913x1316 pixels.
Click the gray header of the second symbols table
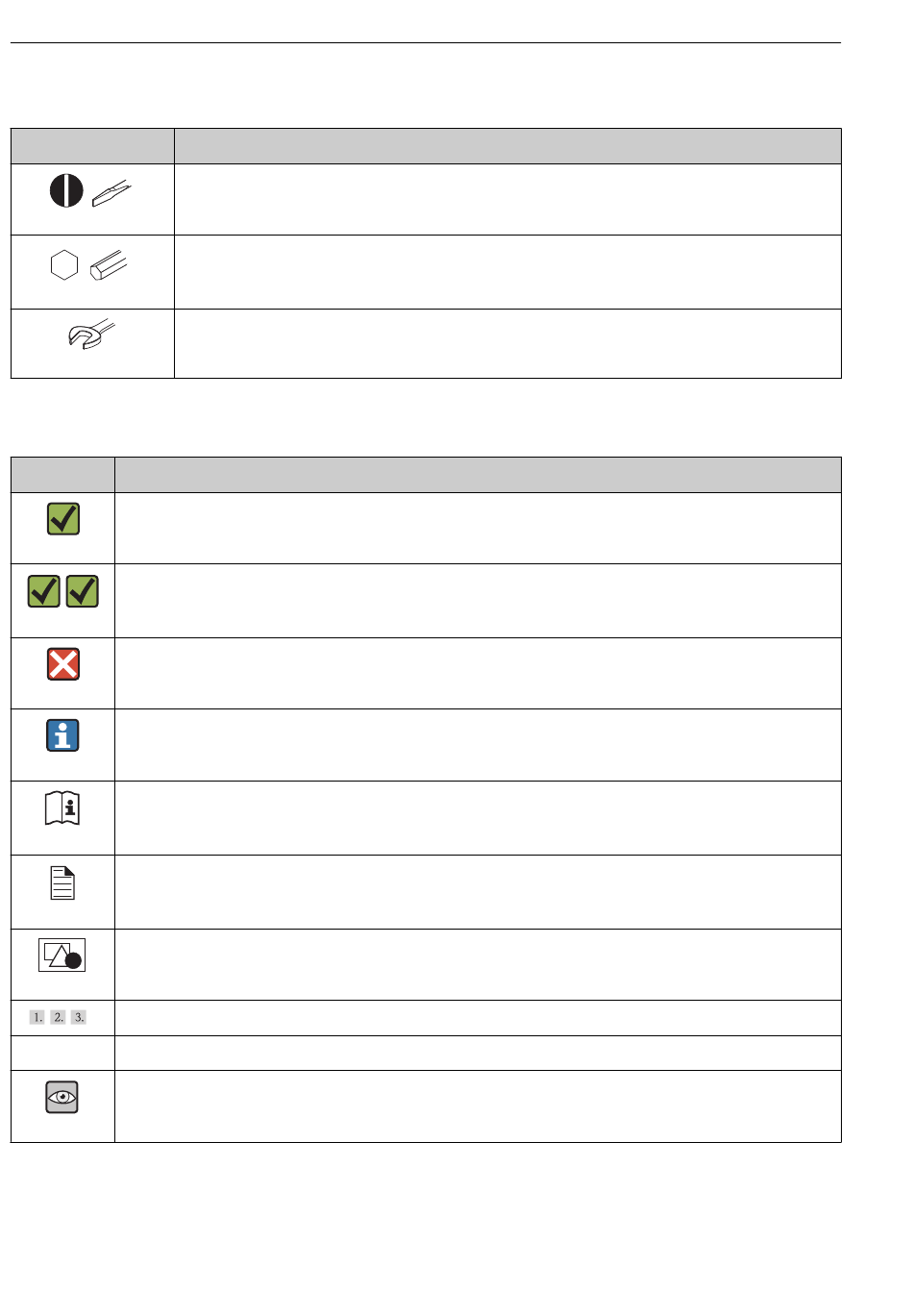[x=426, y=475]
